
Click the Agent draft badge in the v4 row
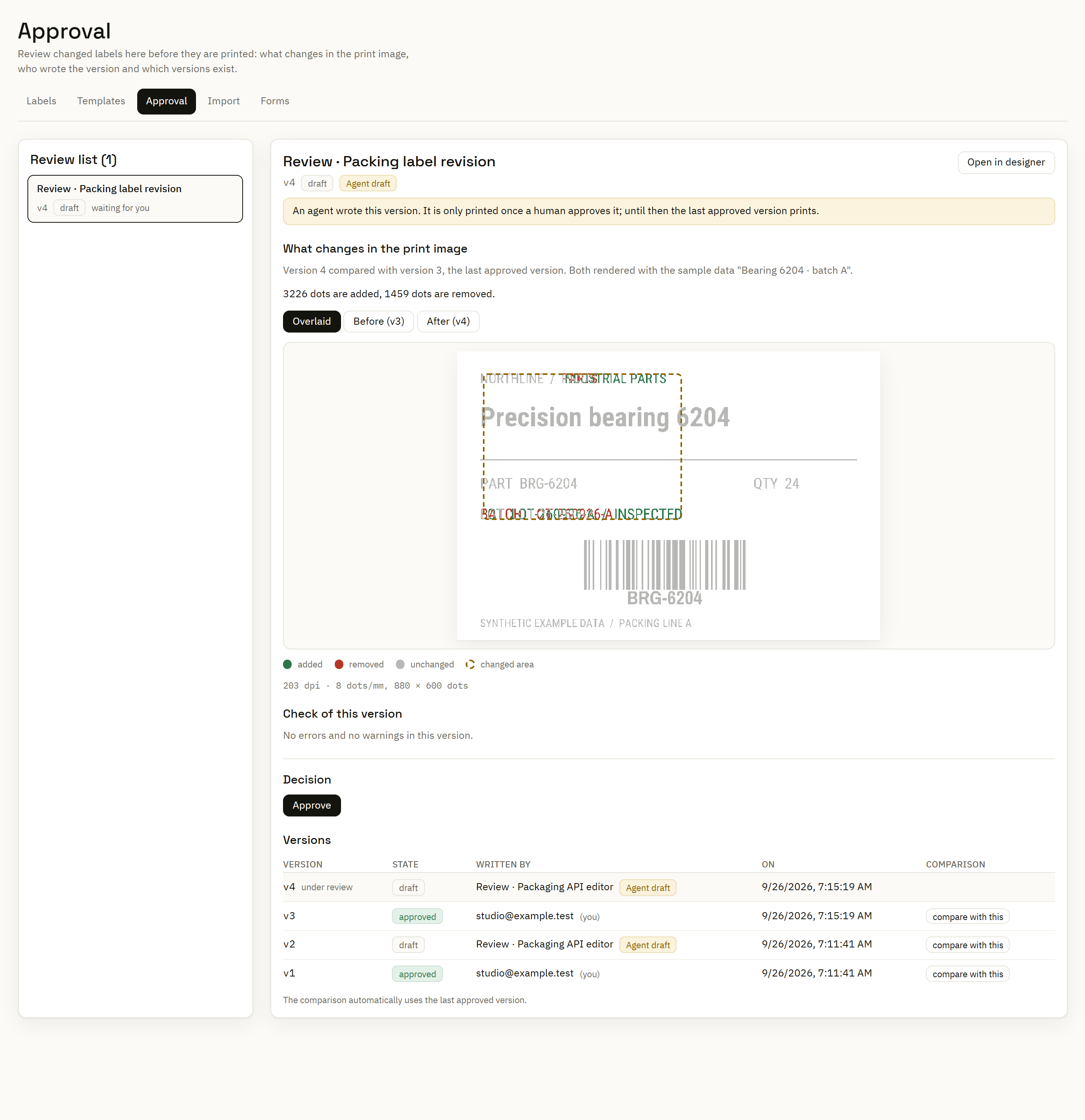(648, 887)
